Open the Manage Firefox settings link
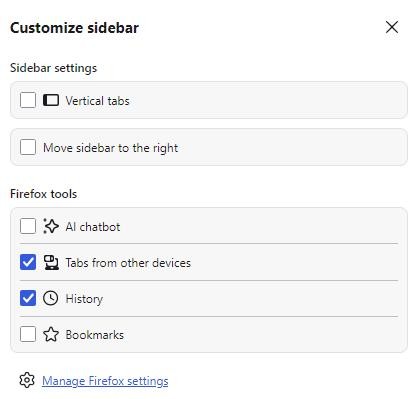This screenshot has width=414, height=399. tap(105, 381)
